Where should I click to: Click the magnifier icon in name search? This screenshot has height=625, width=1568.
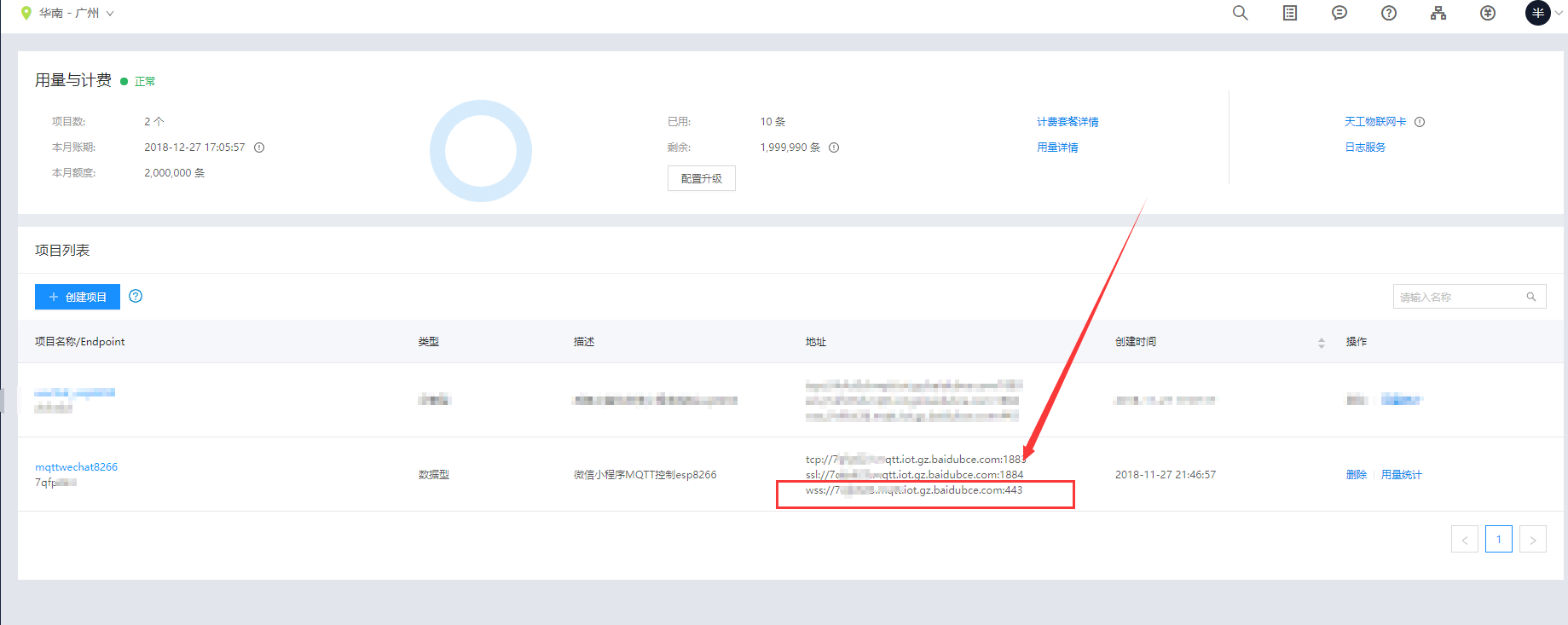tap(1531, 297)
